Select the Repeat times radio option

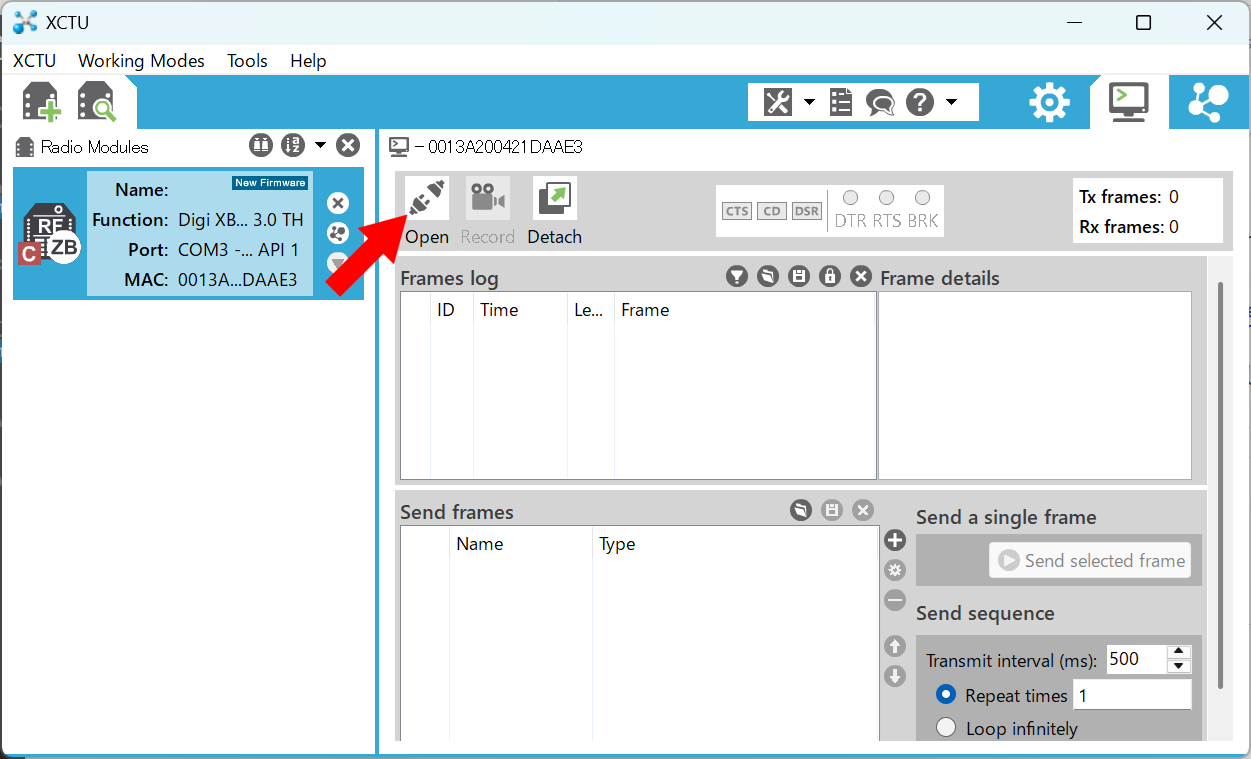point(946,695)
